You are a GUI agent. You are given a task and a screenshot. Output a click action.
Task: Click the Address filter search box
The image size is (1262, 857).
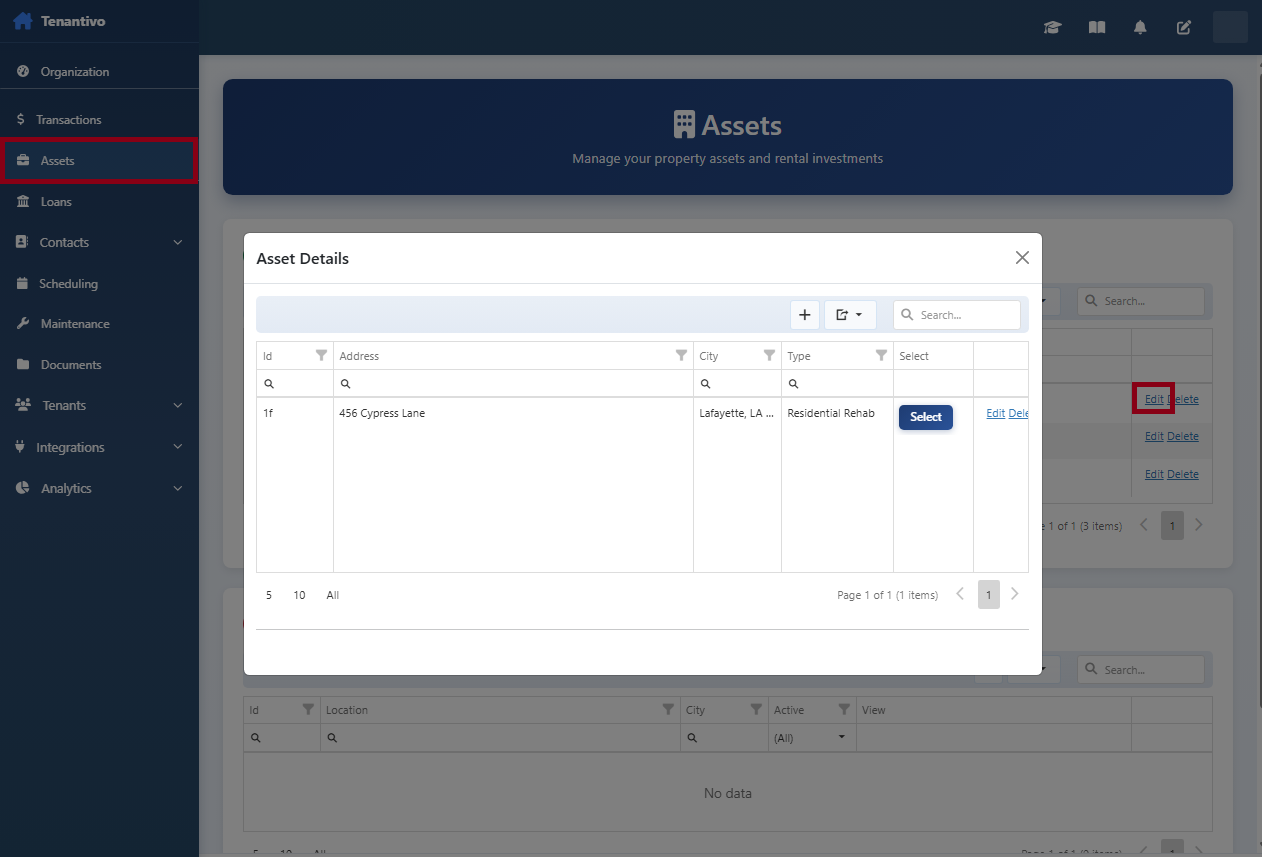click(x=513, y=383)
